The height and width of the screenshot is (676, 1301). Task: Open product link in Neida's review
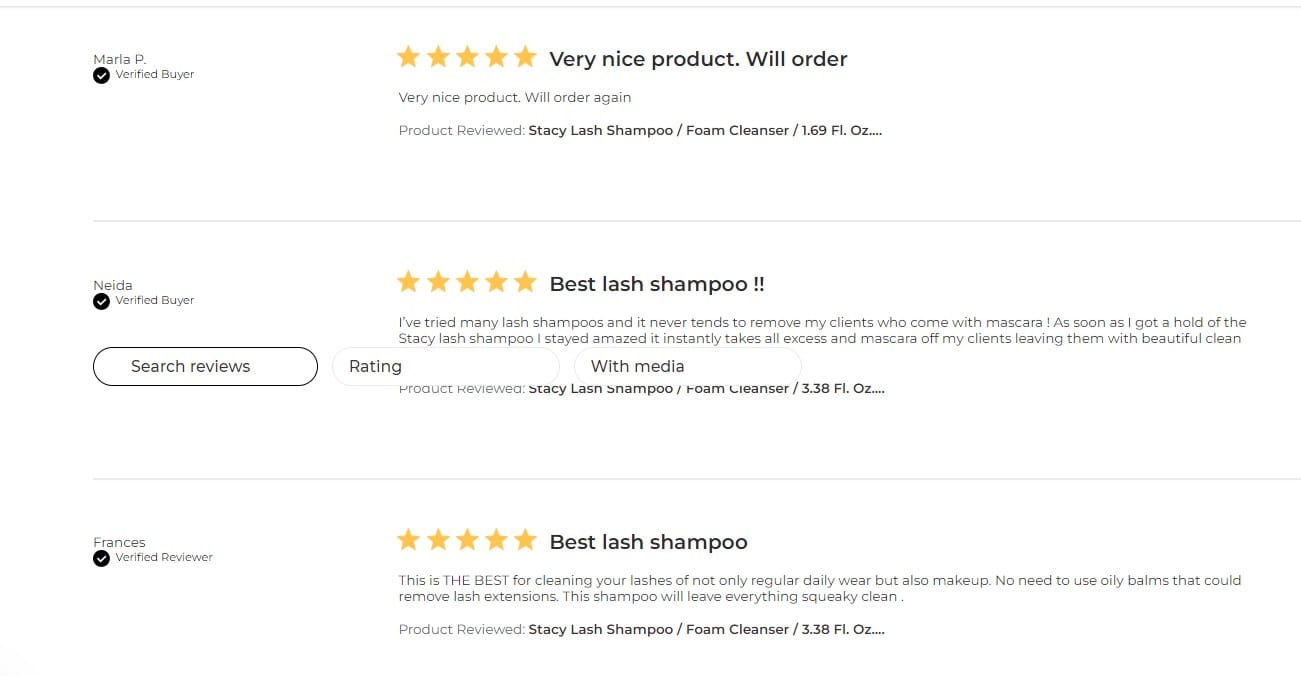point(706,389)
